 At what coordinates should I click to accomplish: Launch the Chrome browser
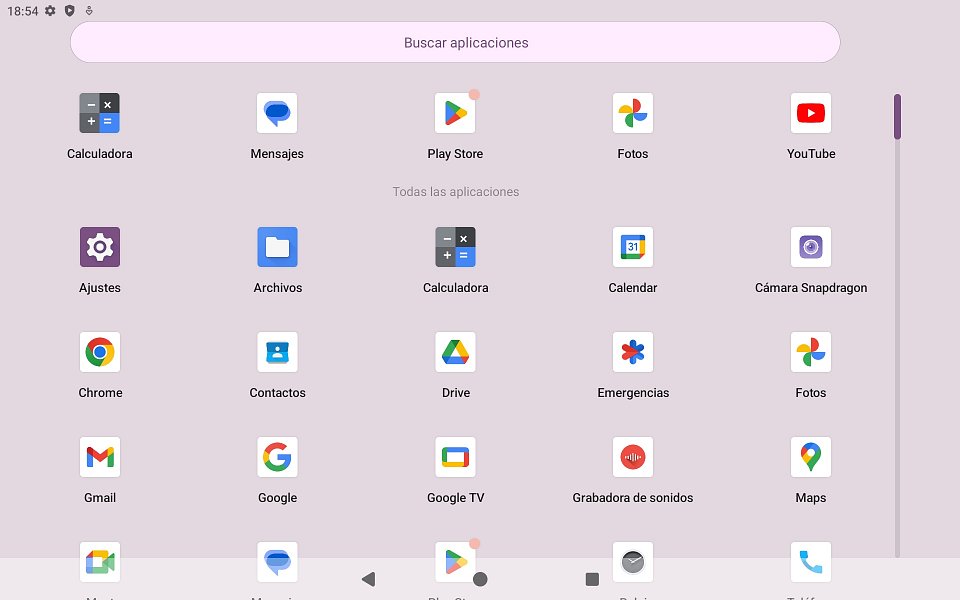tap(100, 352)
